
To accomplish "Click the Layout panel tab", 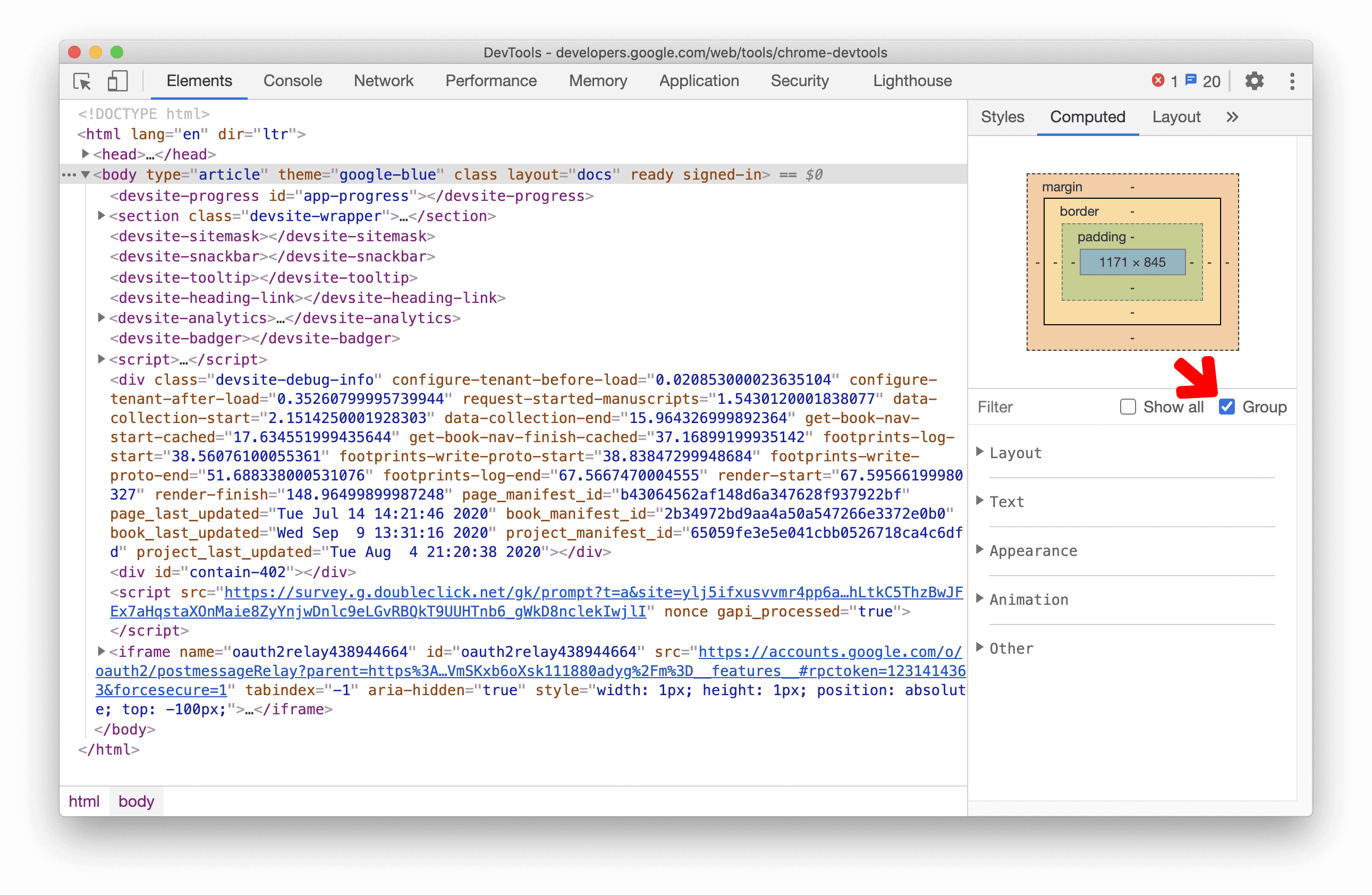I will [1175, 117].
